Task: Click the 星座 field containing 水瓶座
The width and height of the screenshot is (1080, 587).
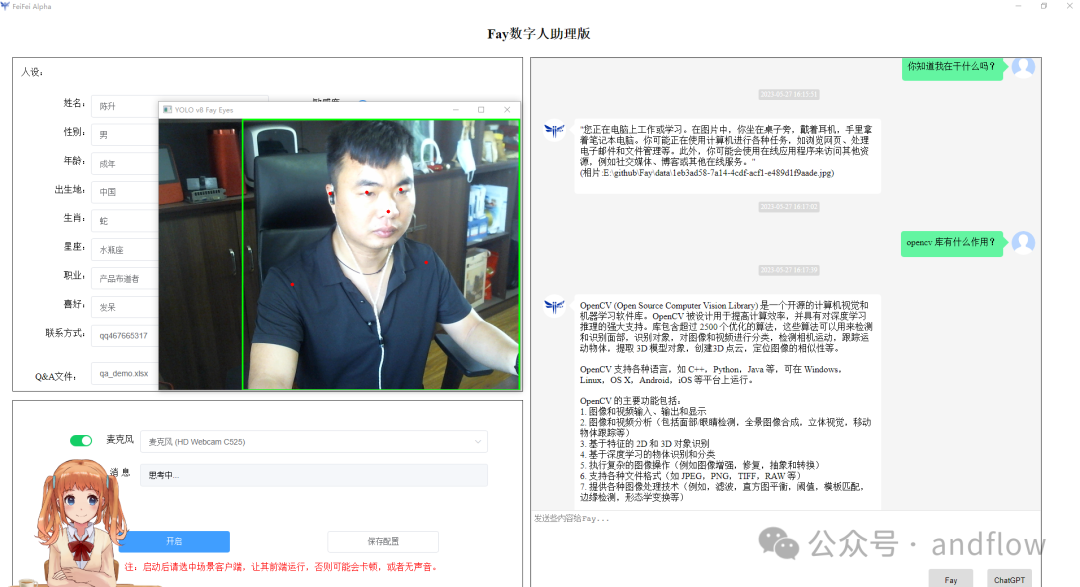Action: click(x=125, y=250)
